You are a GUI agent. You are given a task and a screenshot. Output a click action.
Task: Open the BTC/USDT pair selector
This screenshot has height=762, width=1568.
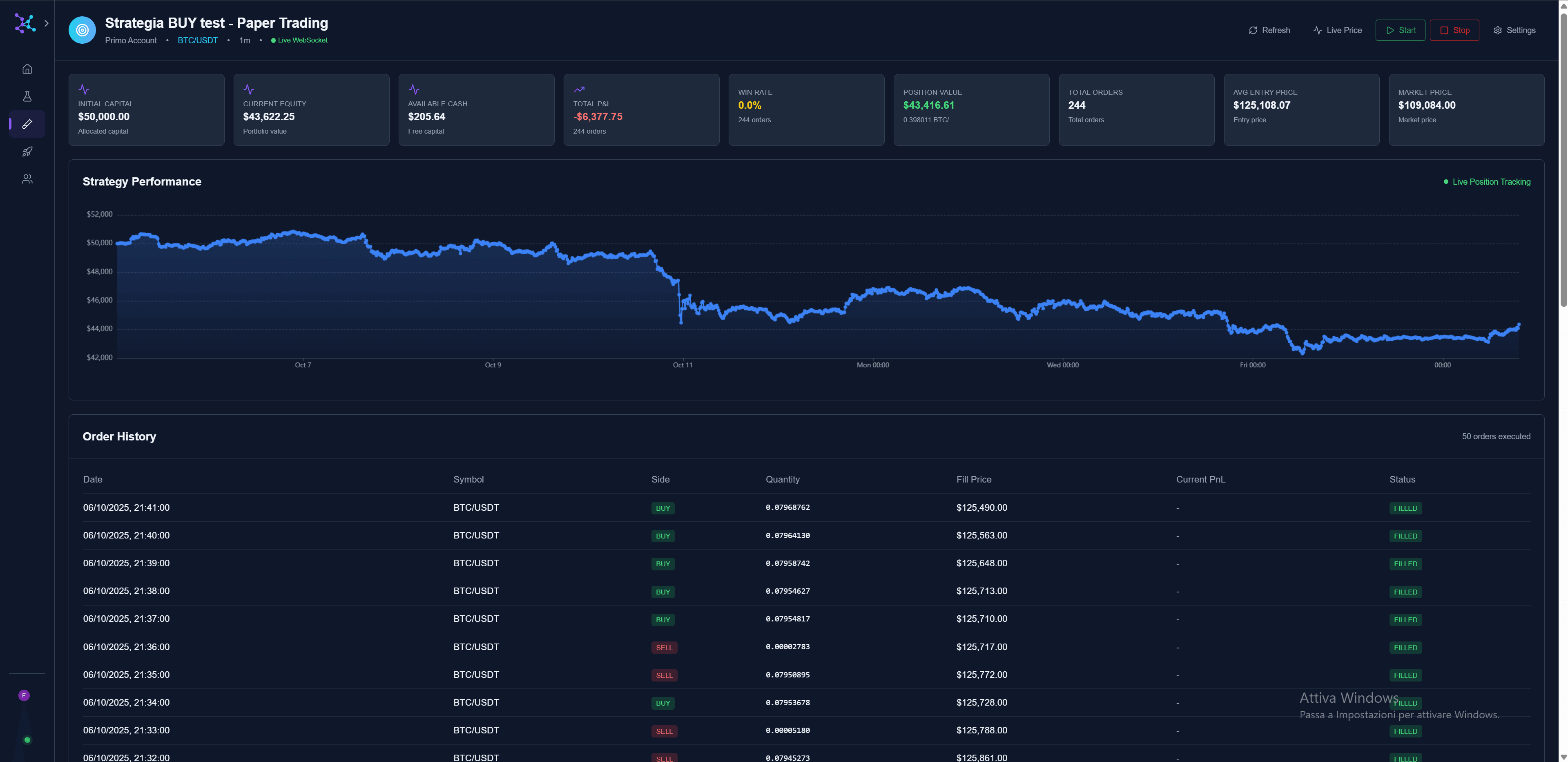(x=198, y=40)
